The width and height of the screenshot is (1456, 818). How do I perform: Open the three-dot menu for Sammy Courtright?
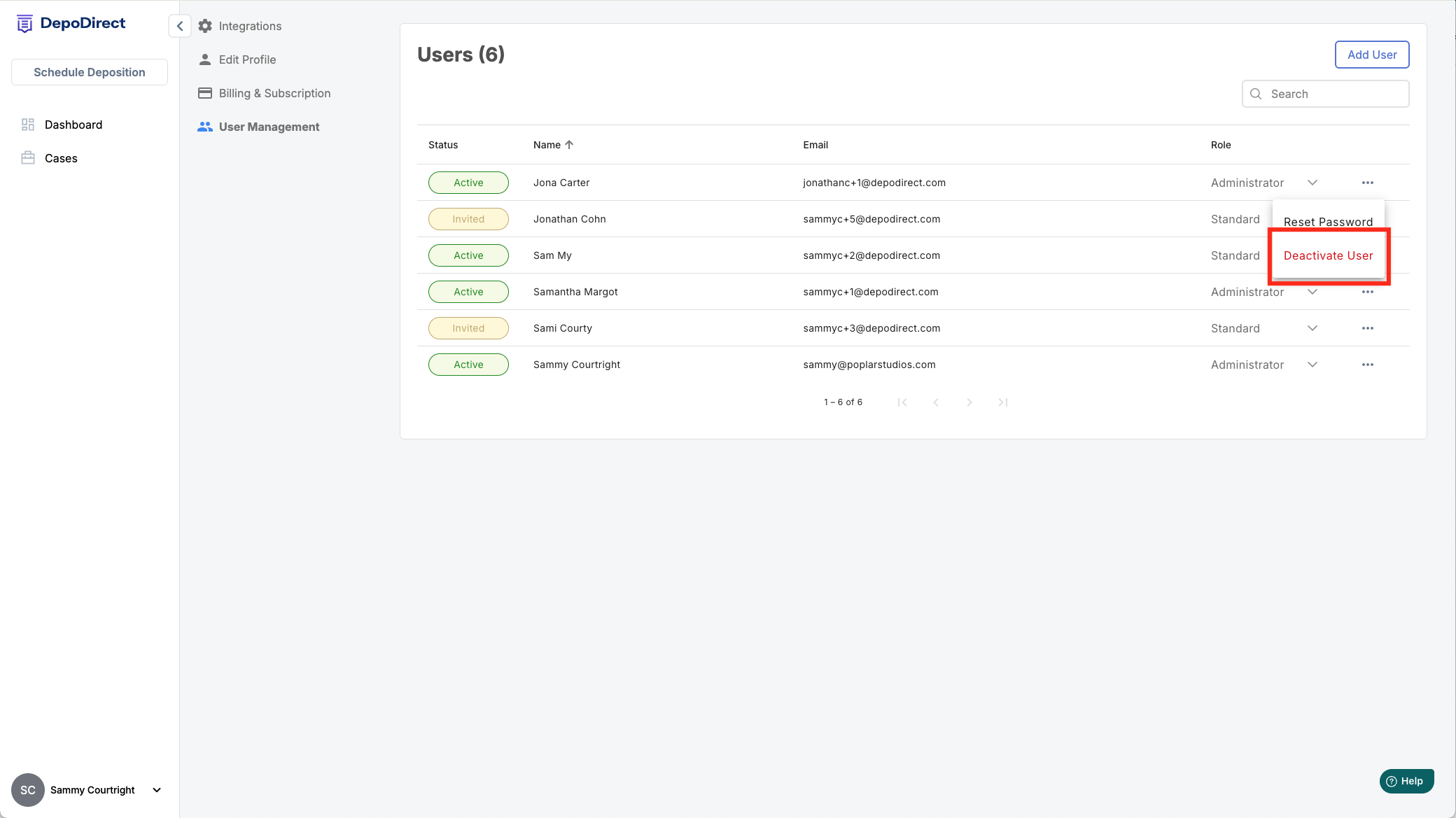point(1367,365)
